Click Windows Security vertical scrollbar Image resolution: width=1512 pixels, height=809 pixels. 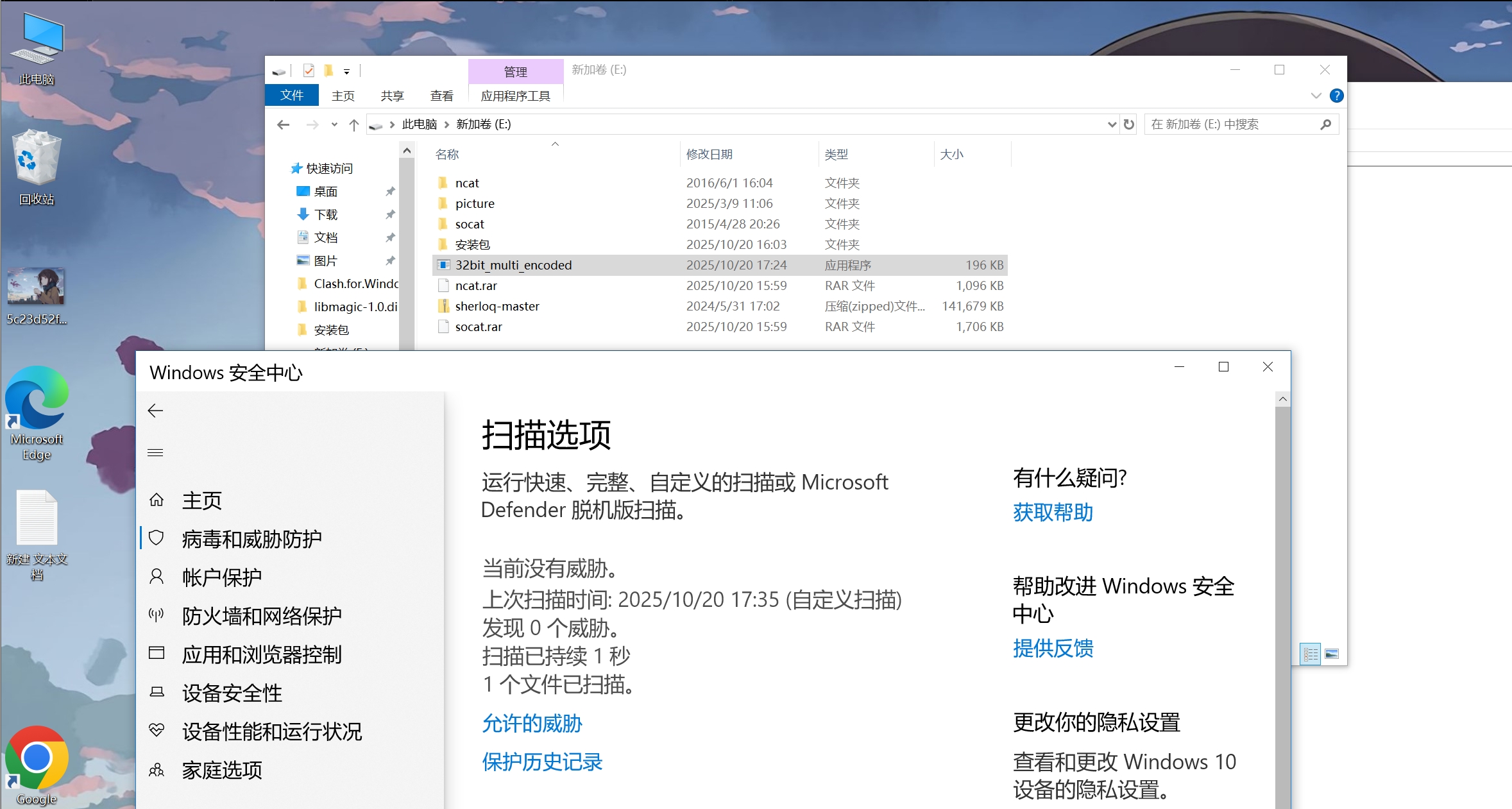[1282, 577]
